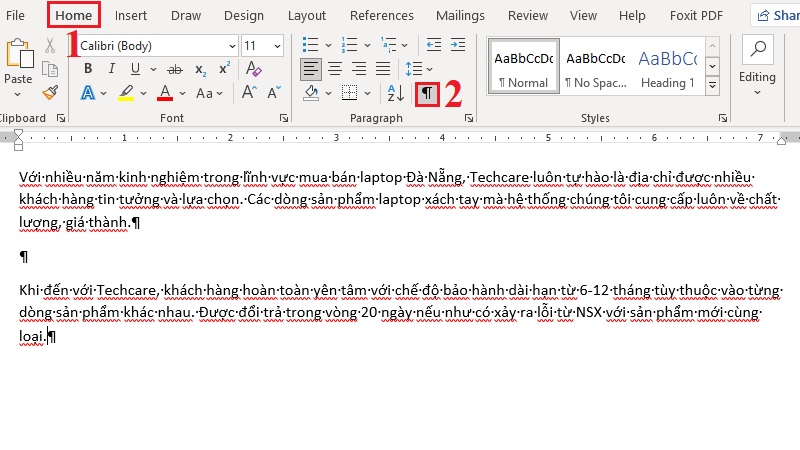Toggle Strikethrough formatting
800x450 pixels.
coord(174,69)
